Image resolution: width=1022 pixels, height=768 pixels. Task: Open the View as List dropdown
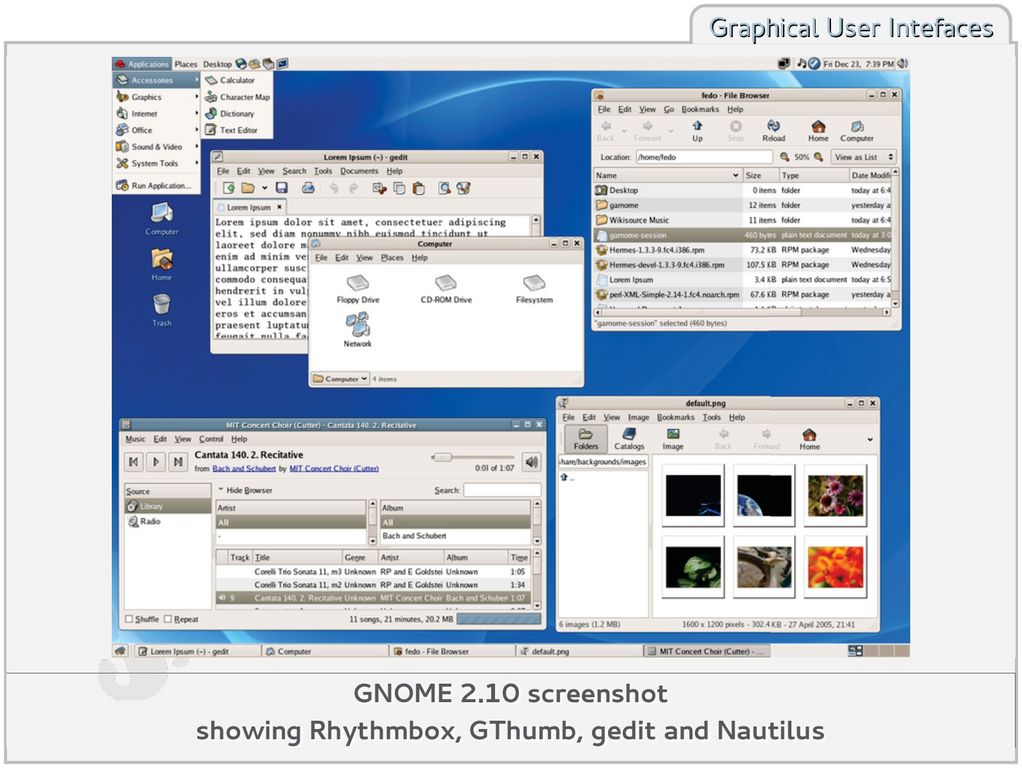pyautogui.click(x=864, y=157)
